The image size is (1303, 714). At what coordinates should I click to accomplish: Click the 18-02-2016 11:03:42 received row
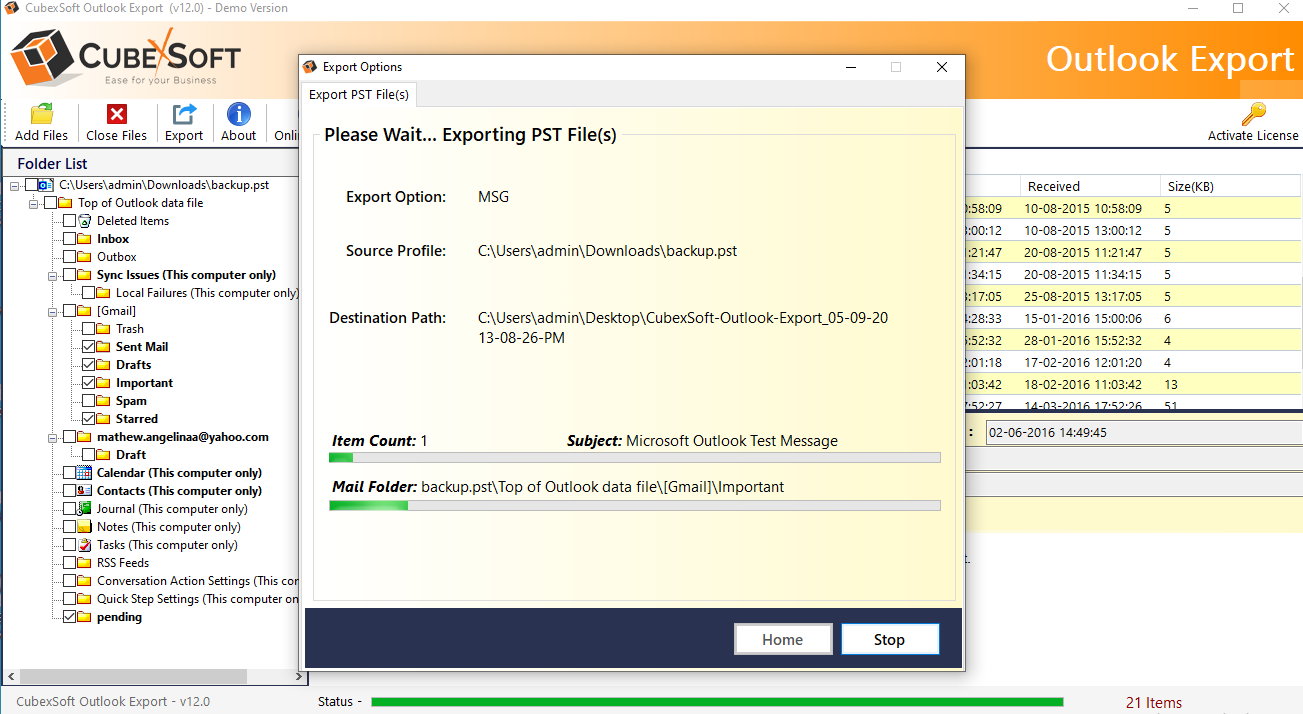(x=1083, y=385)
